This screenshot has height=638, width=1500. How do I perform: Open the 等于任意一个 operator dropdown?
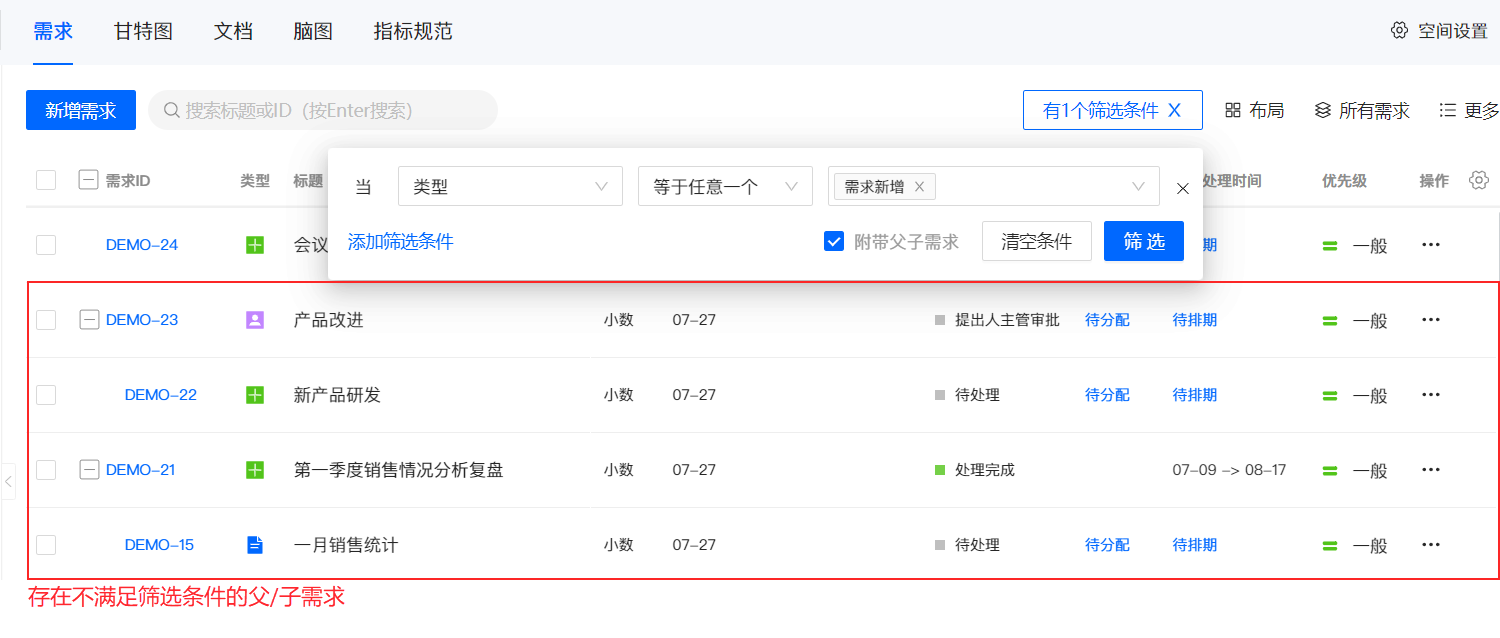click(725, 186)
